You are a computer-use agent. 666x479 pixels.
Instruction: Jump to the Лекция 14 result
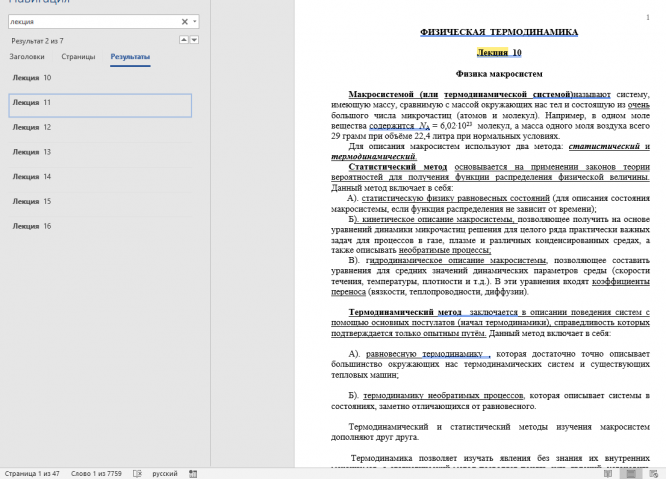point(100,177)
